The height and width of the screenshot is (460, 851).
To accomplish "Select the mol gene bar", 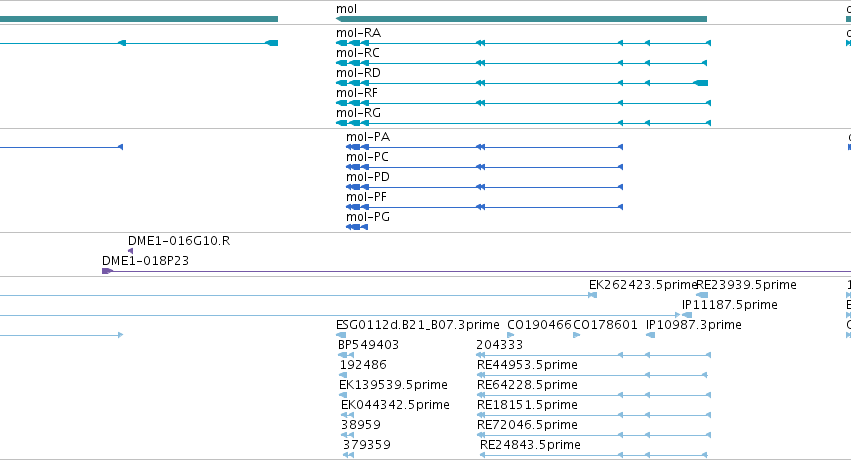I will point(522,19).
